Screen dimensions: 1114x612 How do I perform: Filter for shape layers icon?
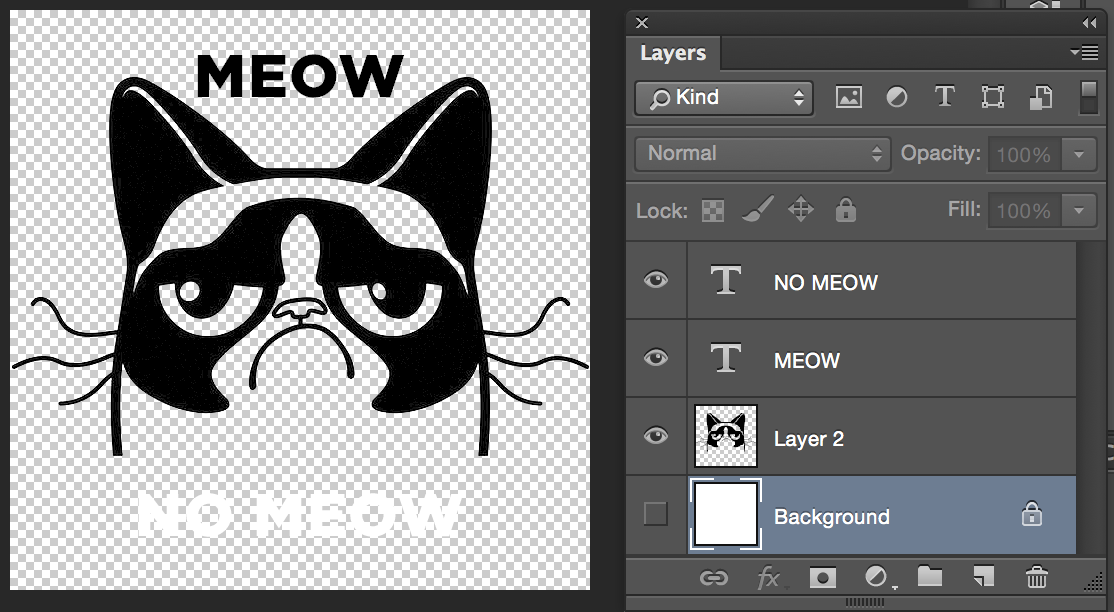click(993, 97)
